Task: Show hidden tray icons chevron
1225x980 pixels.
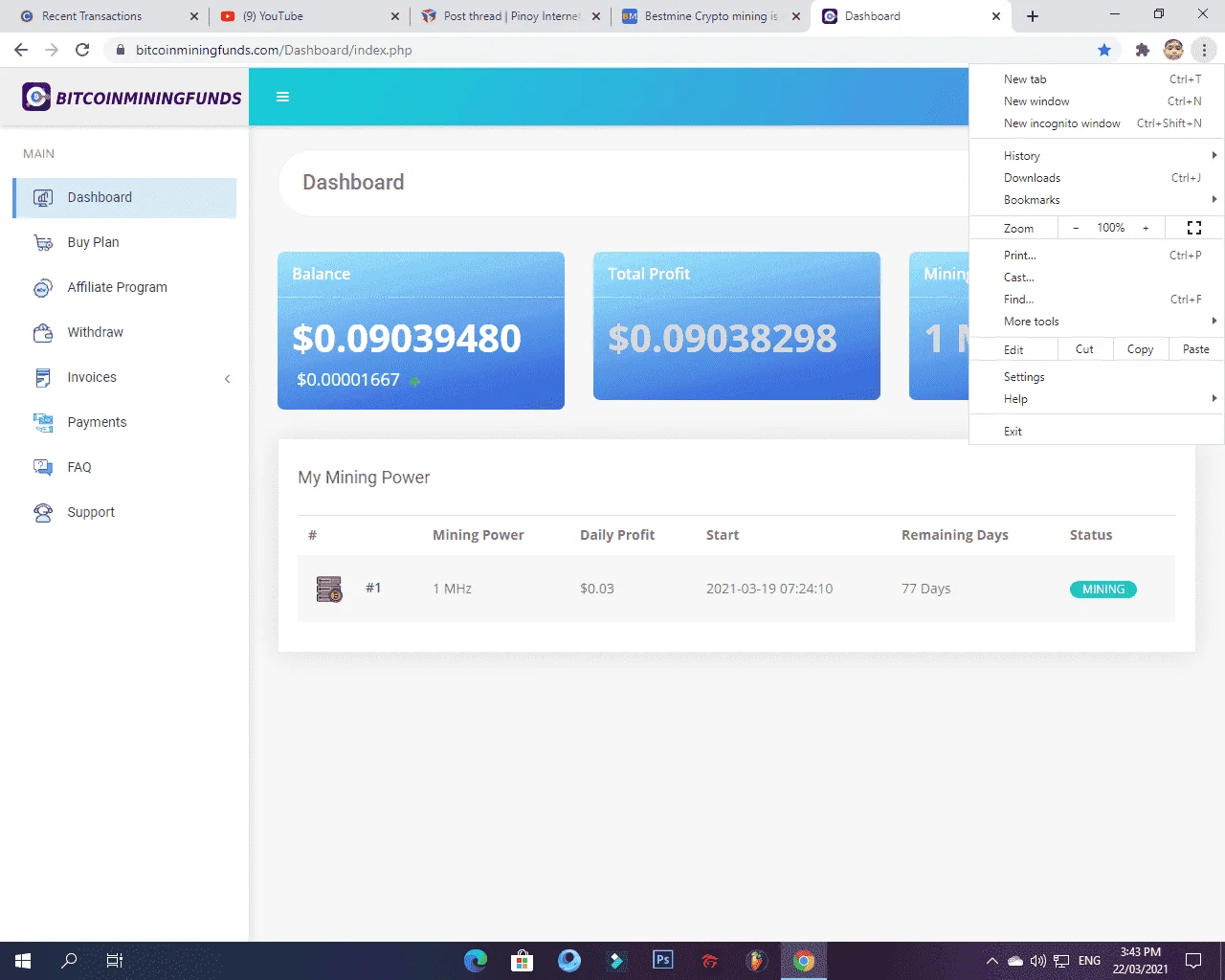Action: tap(992, 961)
